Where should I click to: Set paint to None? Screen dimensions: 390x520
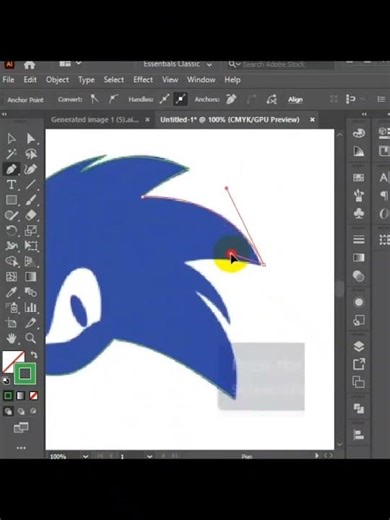point(33,396)
